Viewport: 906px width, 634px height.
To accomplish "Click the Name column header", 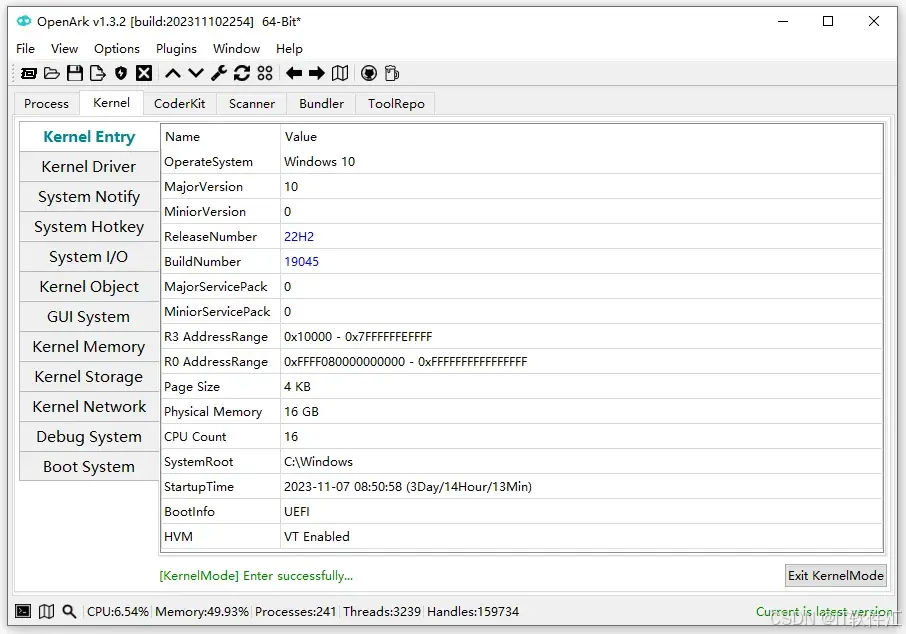I will (x=221, y=136).
